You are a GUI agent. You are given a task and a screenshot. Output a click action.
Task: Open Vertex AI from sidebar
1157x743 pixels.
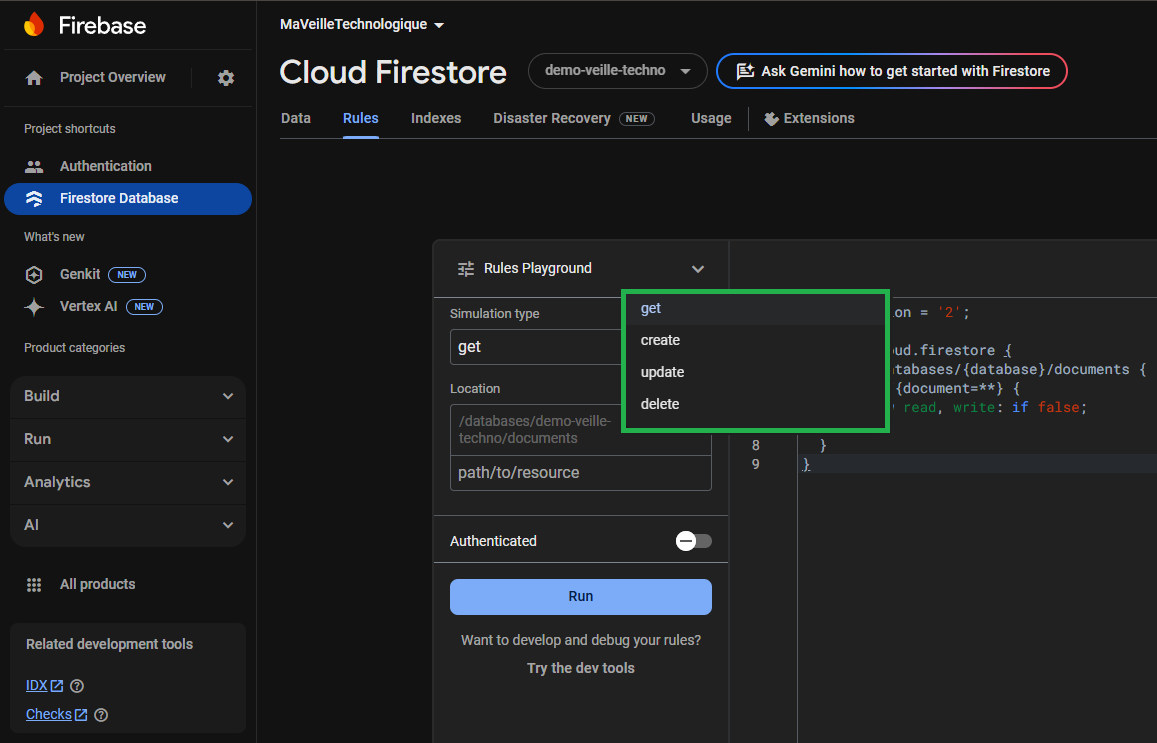[x=89, y=306]
